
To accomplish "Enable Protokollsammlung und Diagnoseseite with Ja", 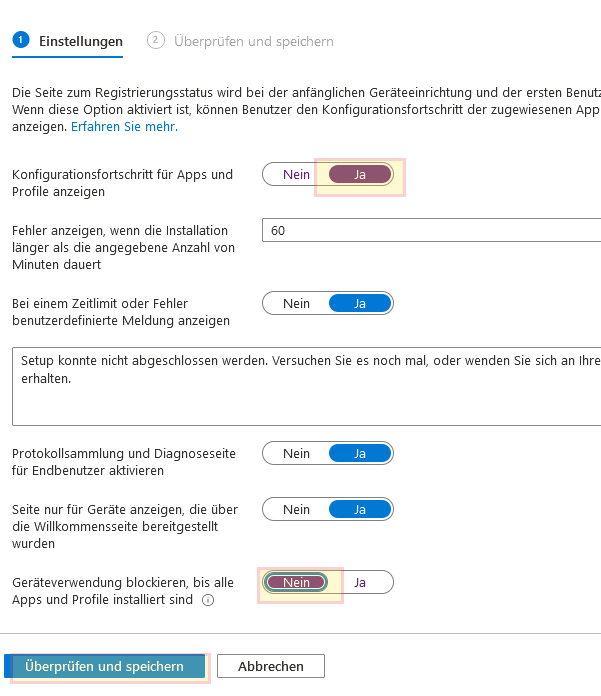I will click(x=360, y=453).
